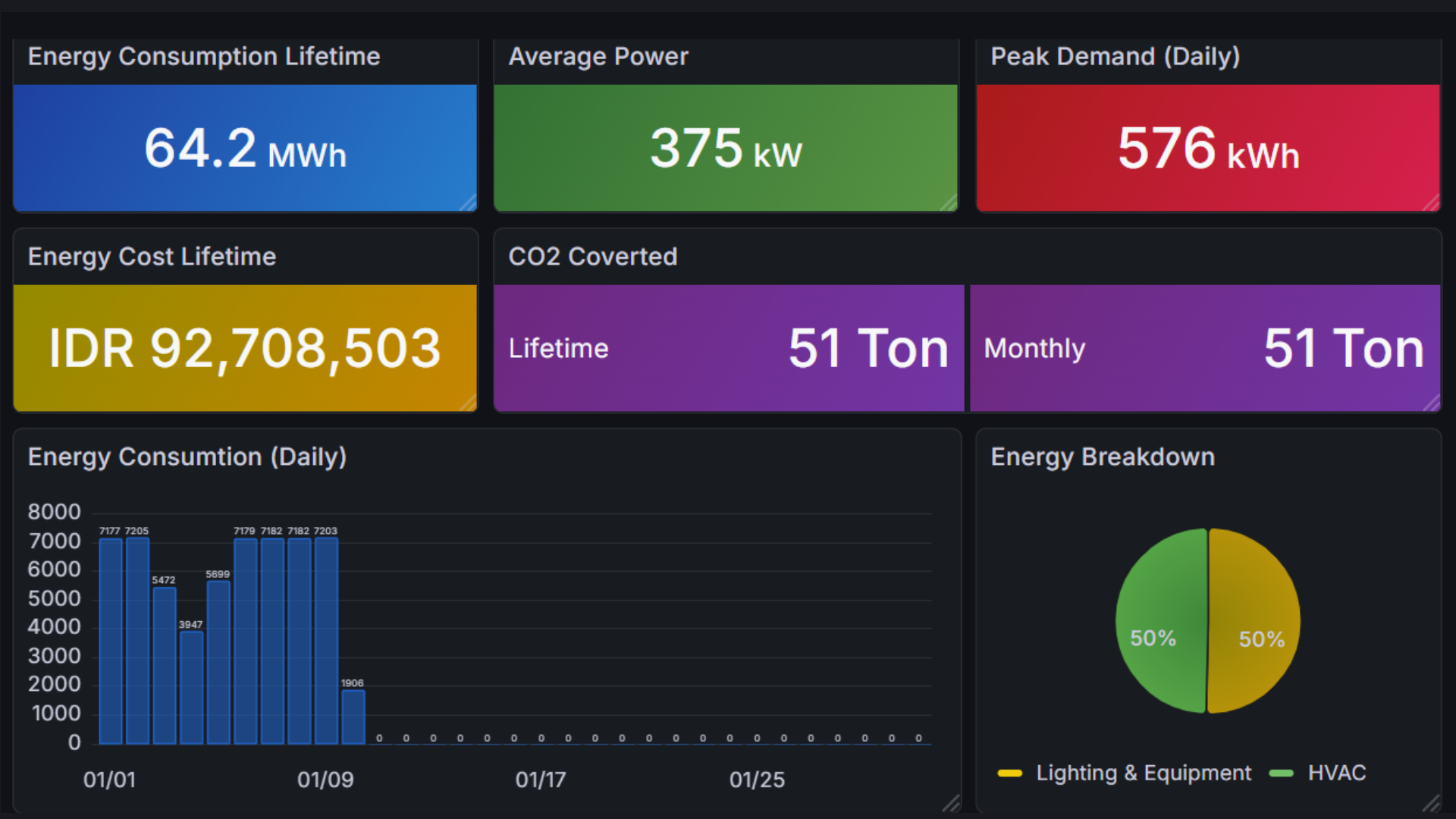1456x819 pixels.
Task: Click the Average Power panel resize handle
Action: point(949,203)
